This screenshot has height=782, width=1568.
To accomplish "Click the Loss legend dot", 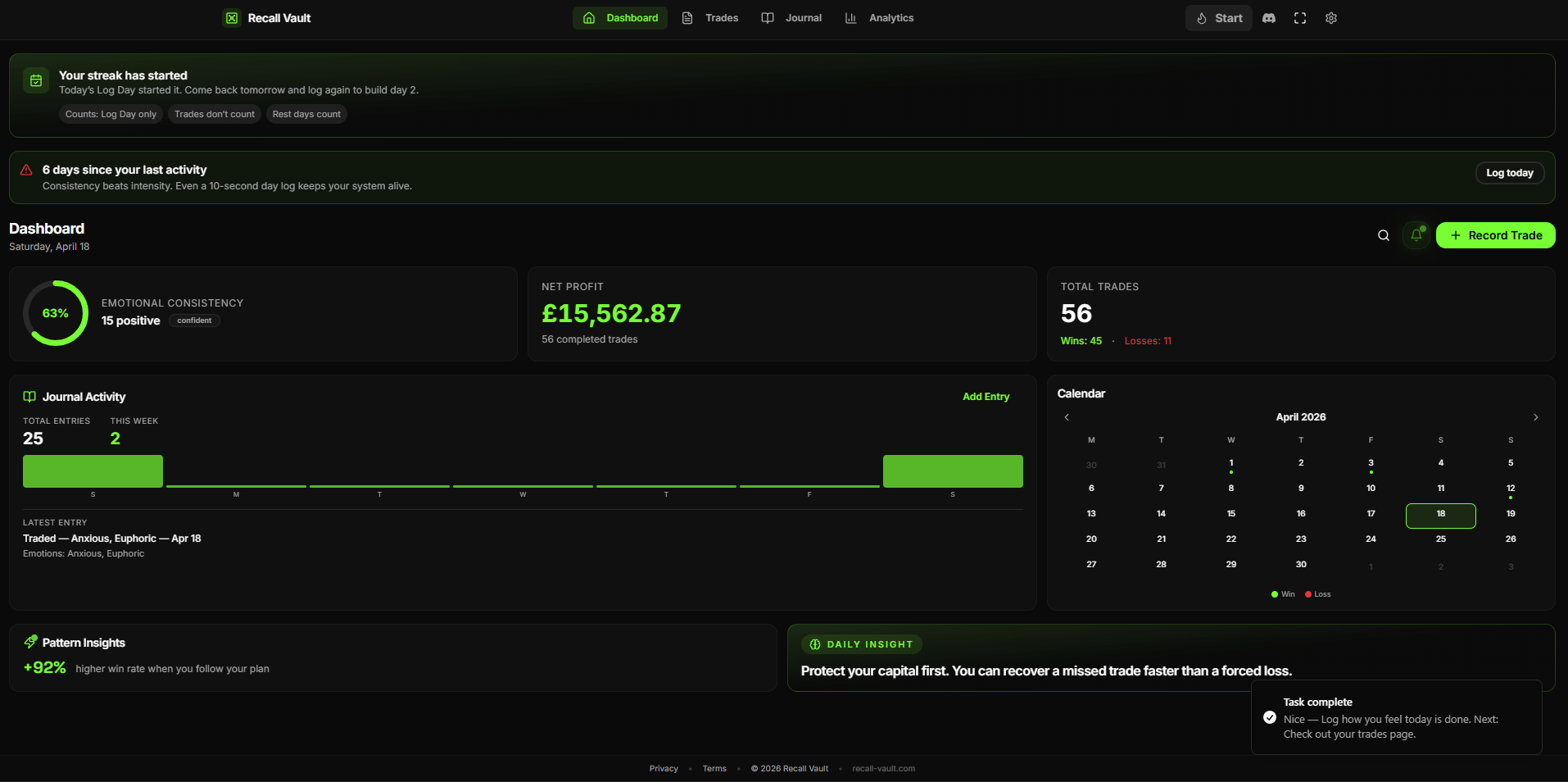I will coord(1308,594).
